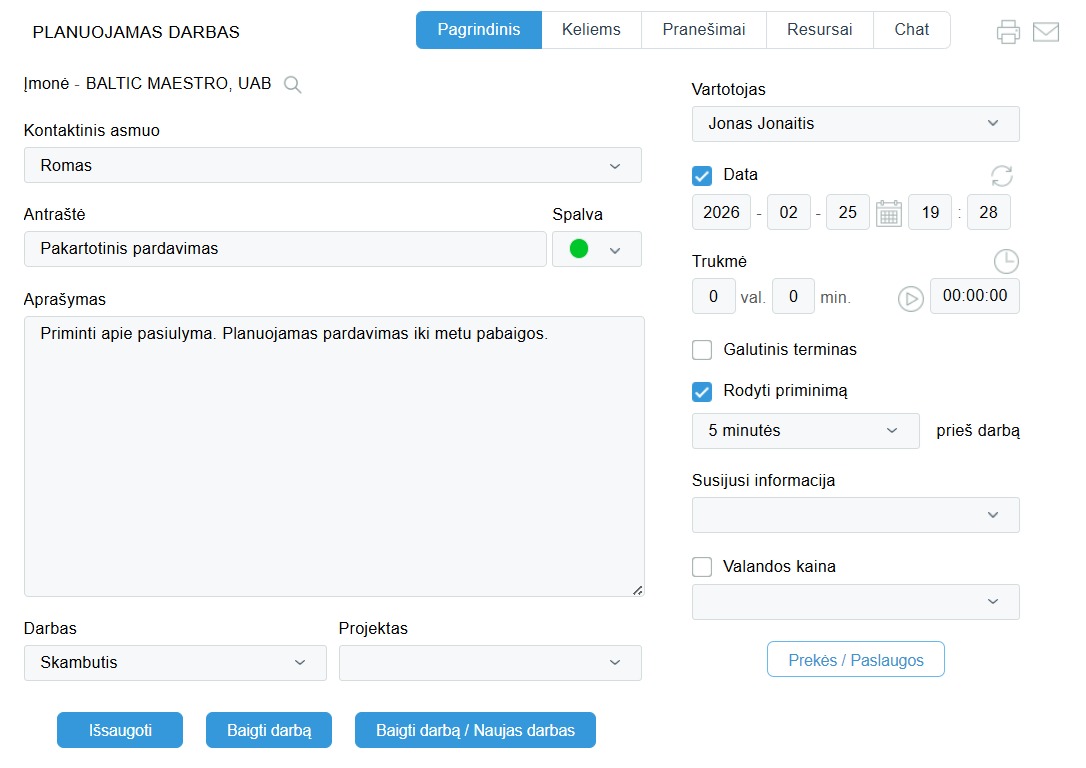Click the Išsaugoti button

coord(120,730)
